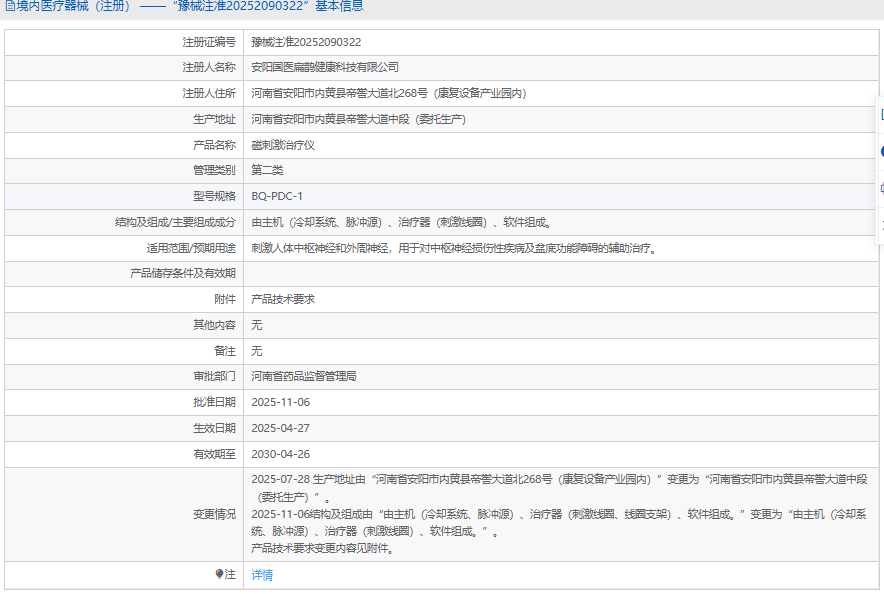Click the round blue icon in the right sidebar
The image size is (884, 594).
tap(880, 151)
